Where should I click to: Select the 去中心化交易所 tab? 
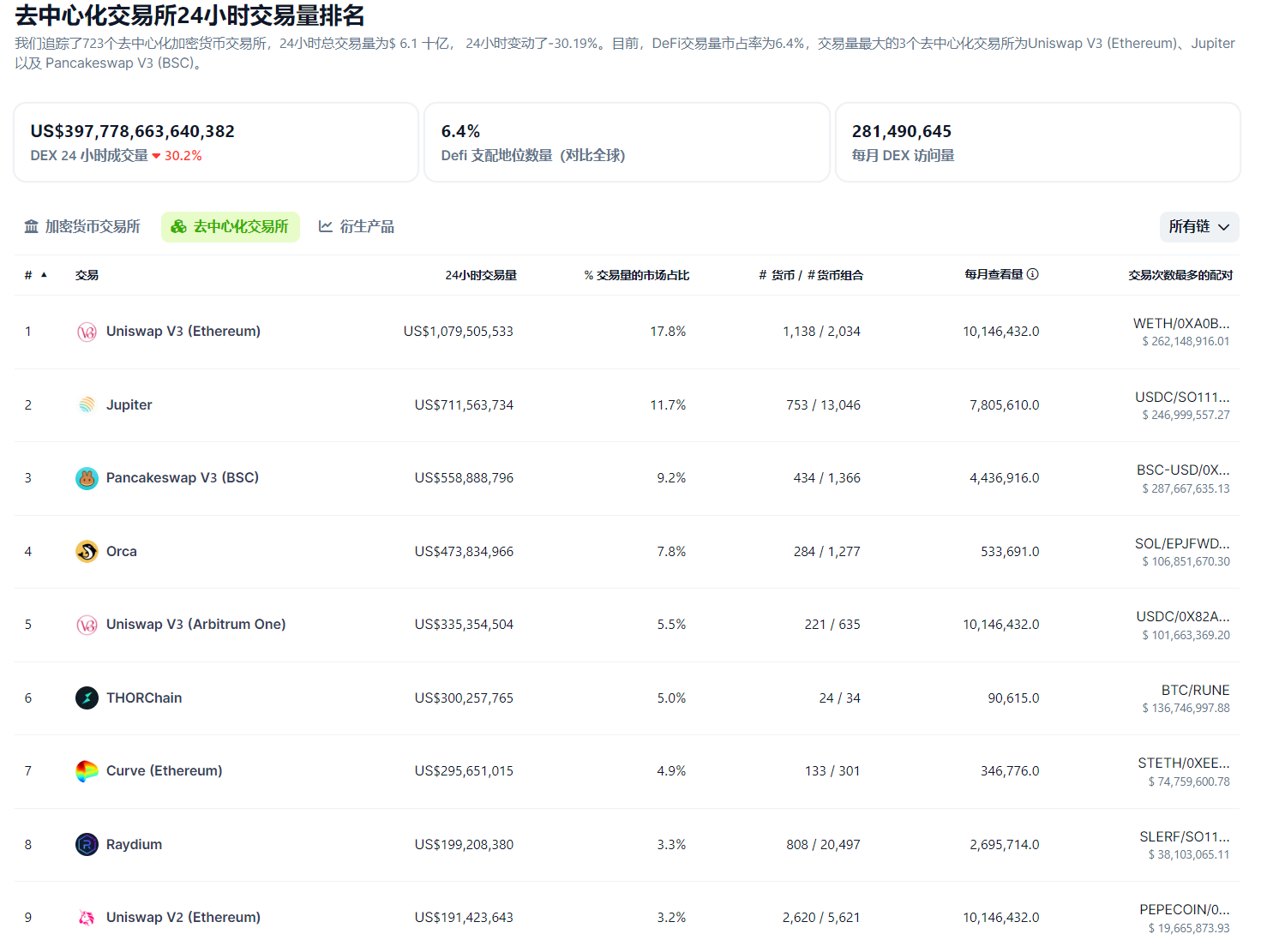pyautogui.click(x=230, y=226)
